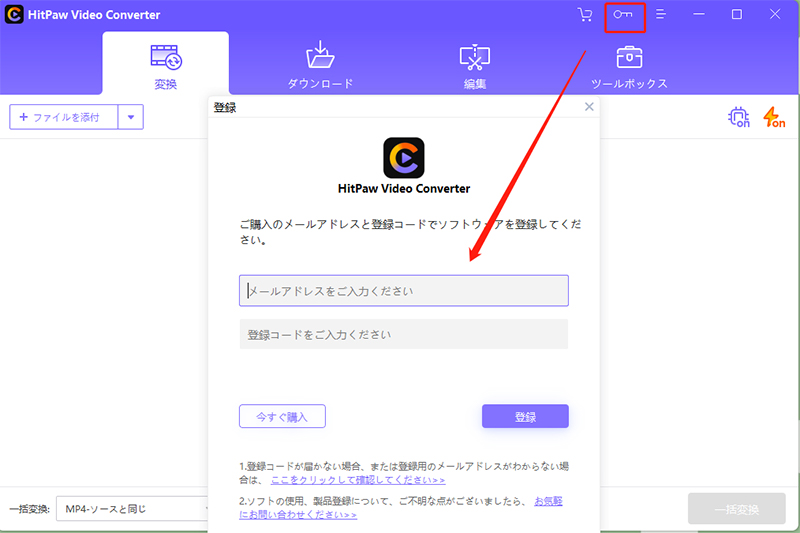Open the お気軽にお問い合わせください link
The height and width of the screenshot is (533, 800).
coord(298,515)
